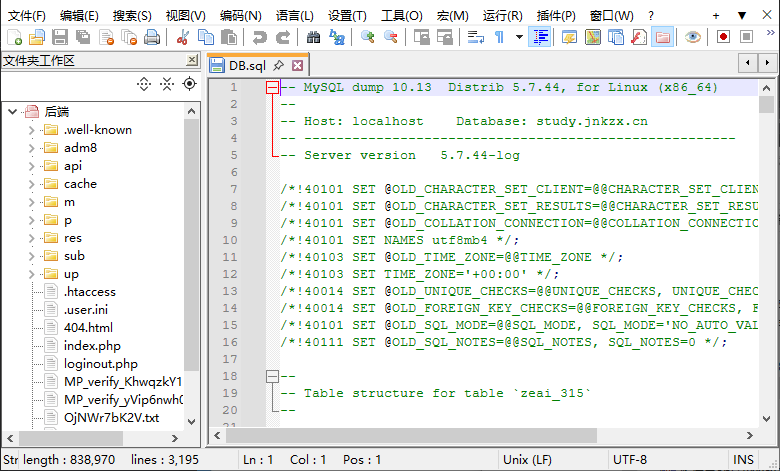Expand the adm8 folder
The height and width of the screenshot is (471, 780).
31,148
